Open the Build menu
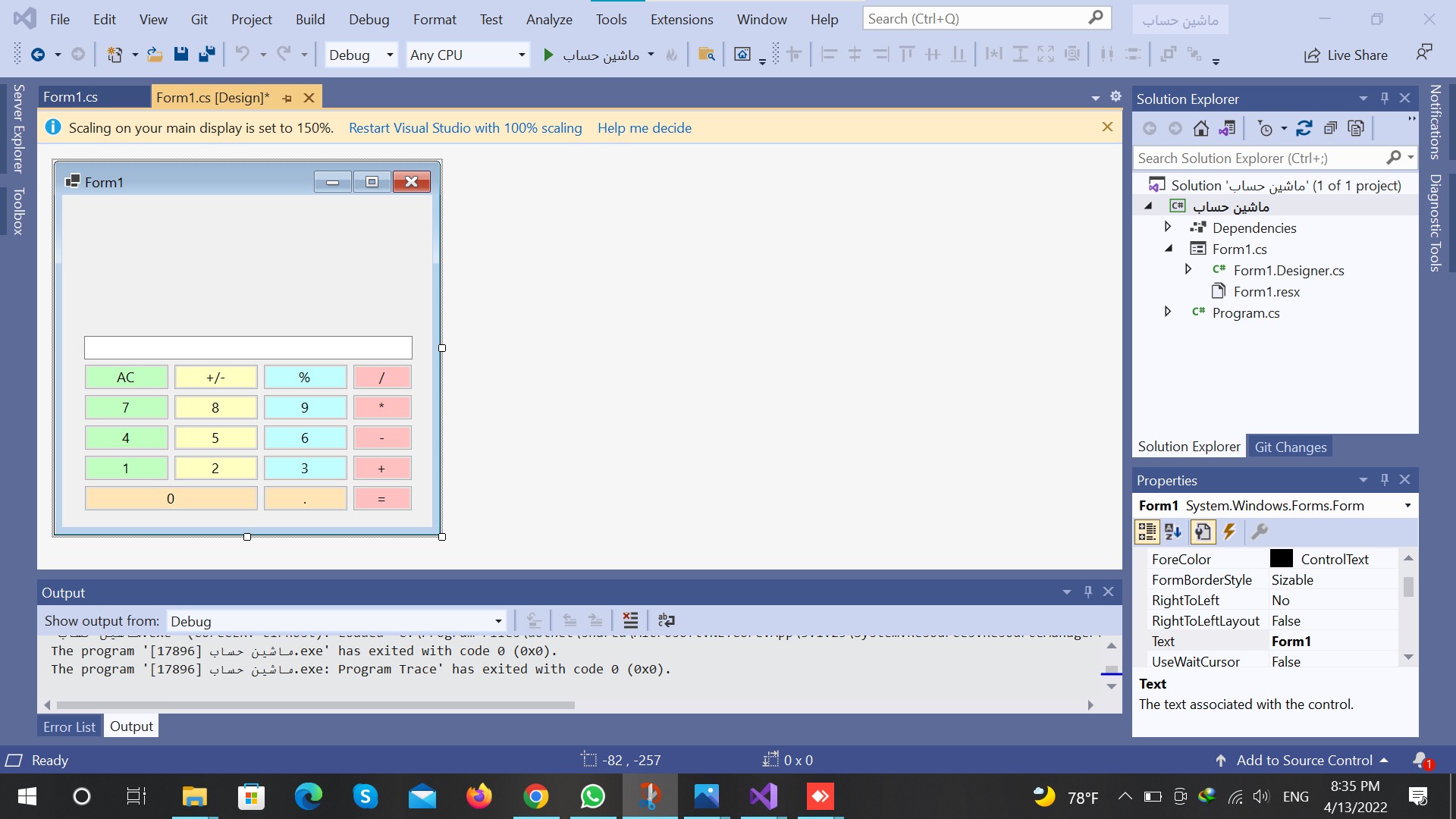This screenshot has height=819, width=1456. [x=309, y=19]
